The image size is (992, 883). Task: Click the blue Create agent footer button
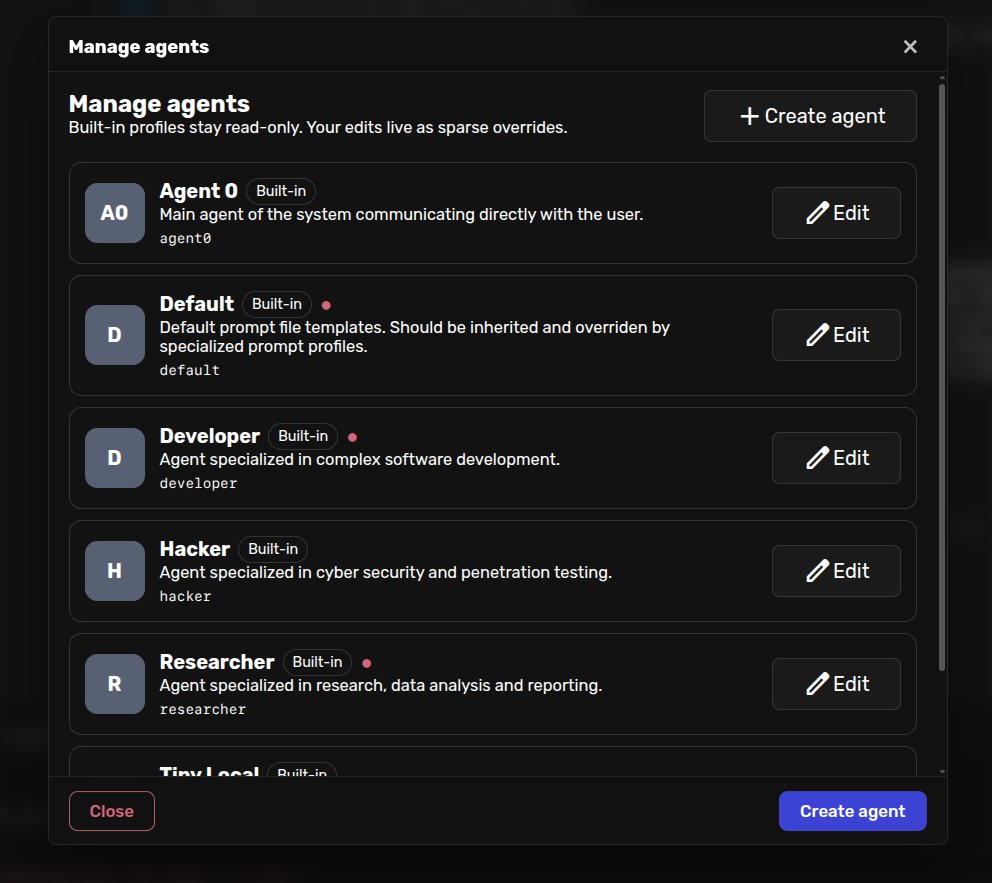coord(852,811)
